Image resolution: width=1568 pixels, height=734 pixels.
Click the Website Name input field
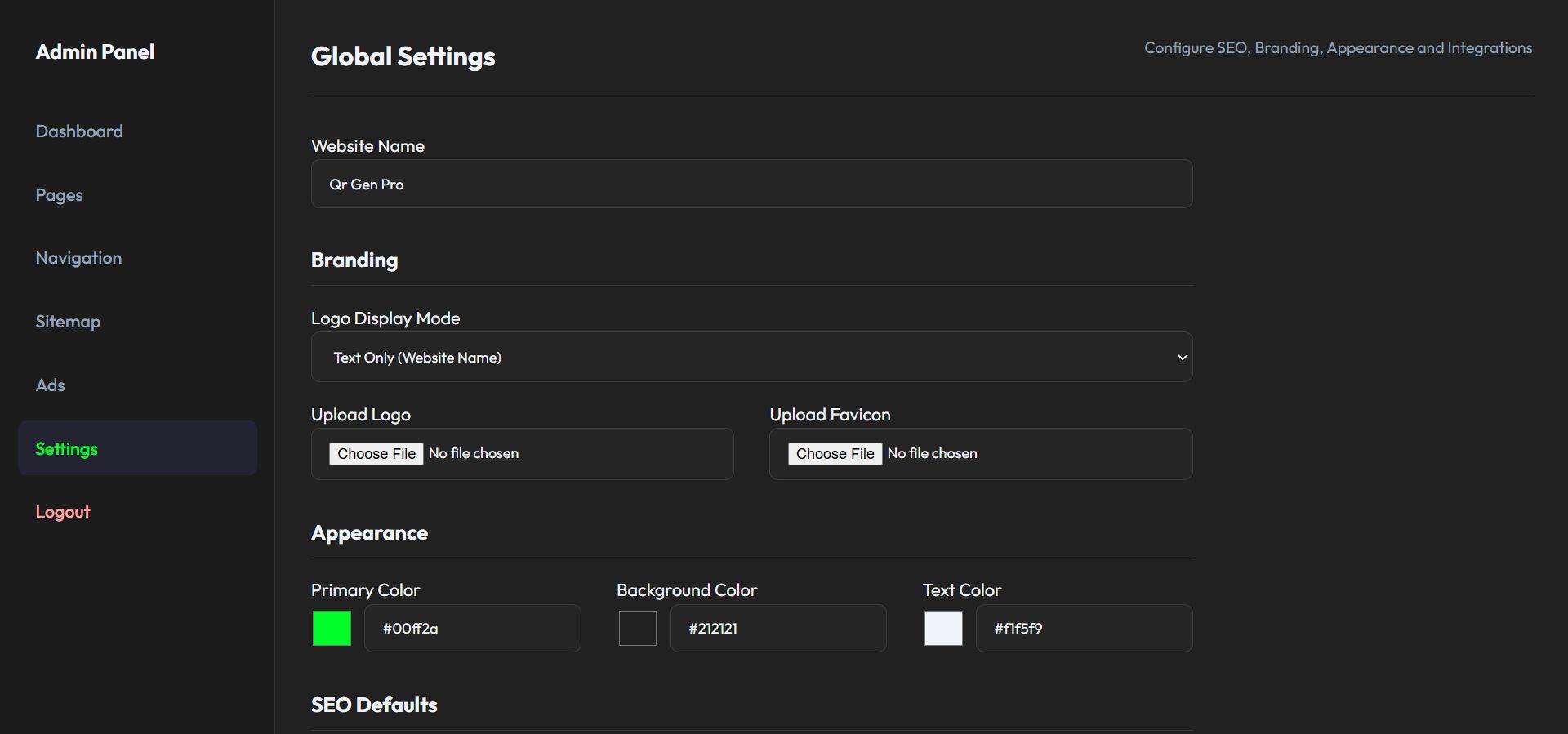(751, 185)
